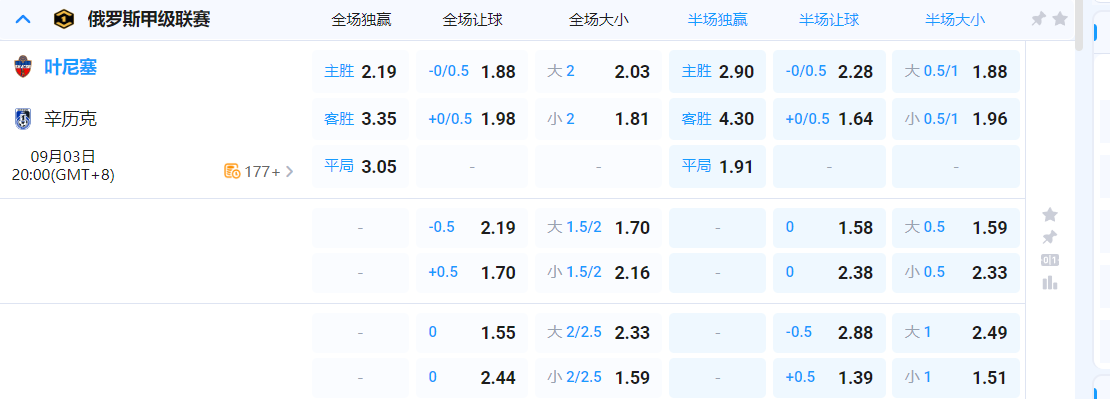
Task: Pick full-time handicap 0 at 1.55
Action: 472,332
